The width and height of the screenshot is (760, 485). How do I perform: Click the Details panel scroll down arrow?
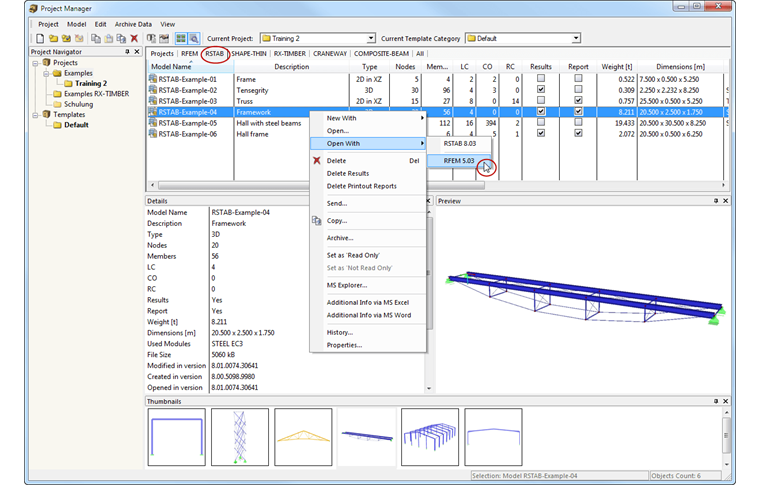coord(429,388)
